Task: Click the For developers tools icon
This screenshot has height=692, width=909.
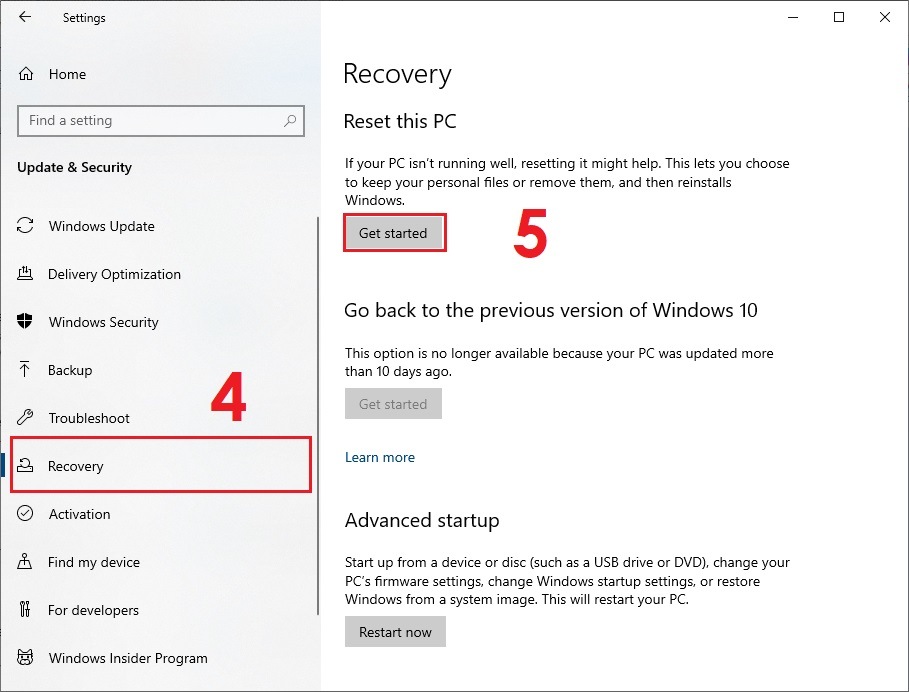Action: [x=25, y=610]
